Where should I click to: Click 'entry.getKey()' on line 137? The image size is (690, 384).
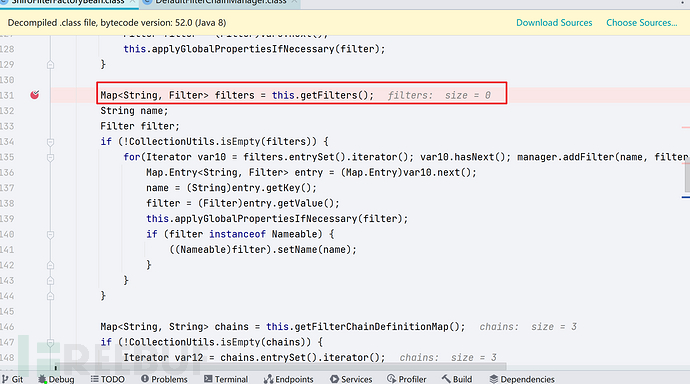(x=271, y=188)
